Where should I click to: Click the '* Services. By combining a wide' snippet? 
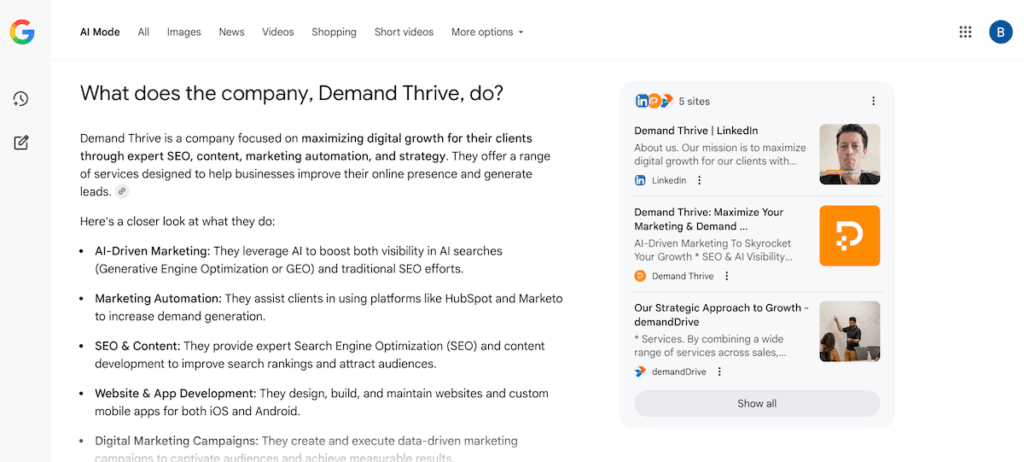coord(711,346)
